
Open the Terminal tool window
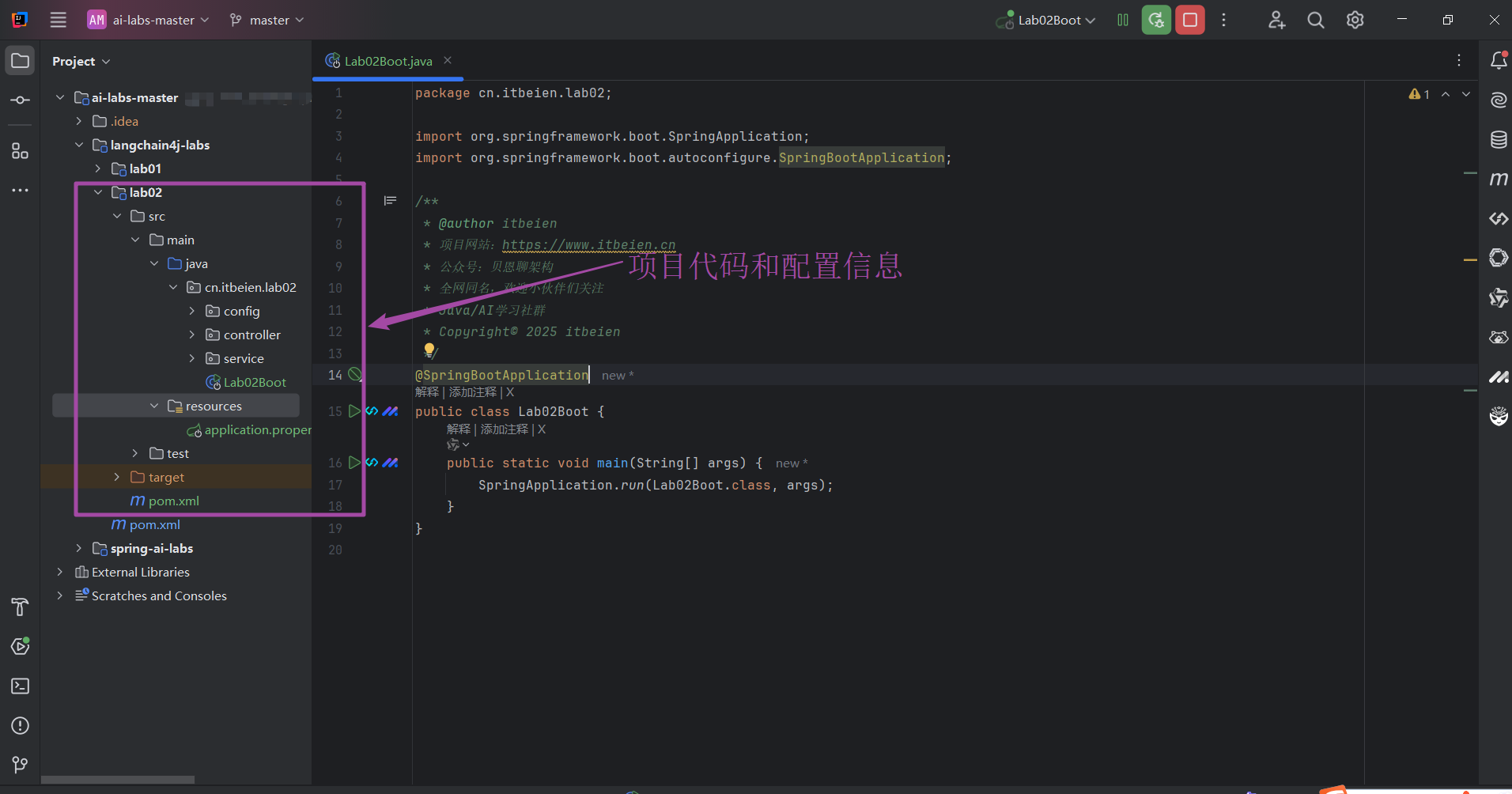[x=21, y=686]
